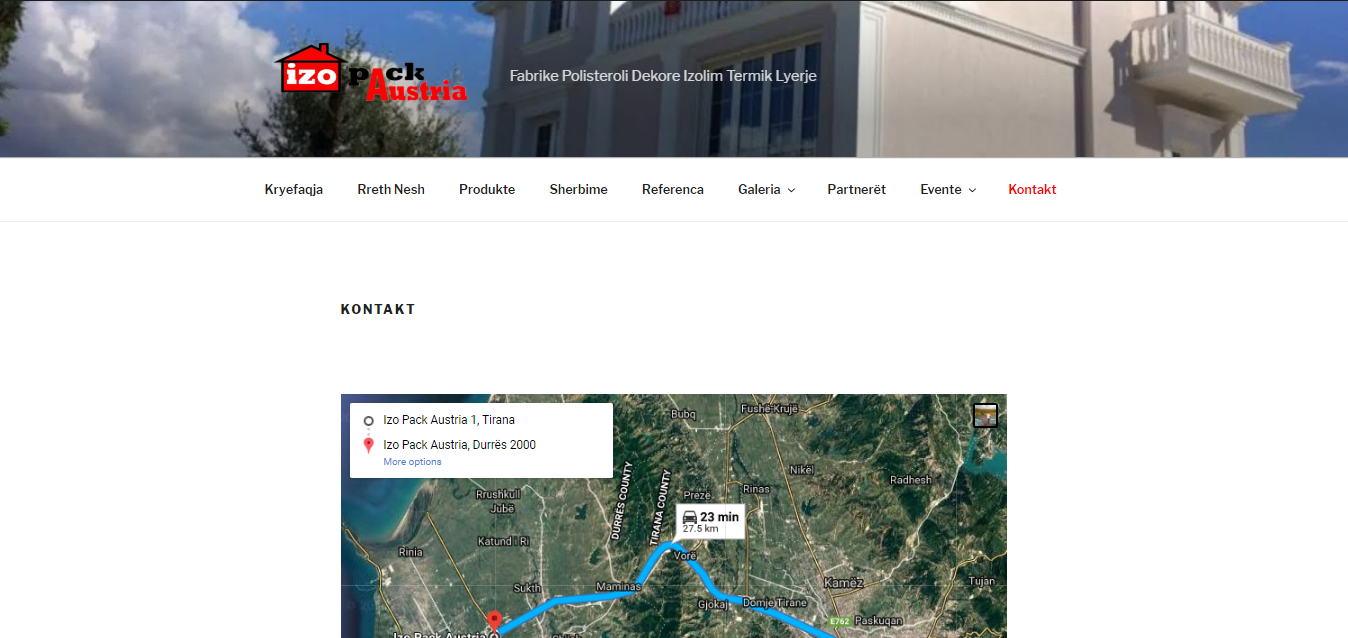1348x638 pixels.
Task: Click the origin circle icon beside Tirana
Action: click(368, 421)
